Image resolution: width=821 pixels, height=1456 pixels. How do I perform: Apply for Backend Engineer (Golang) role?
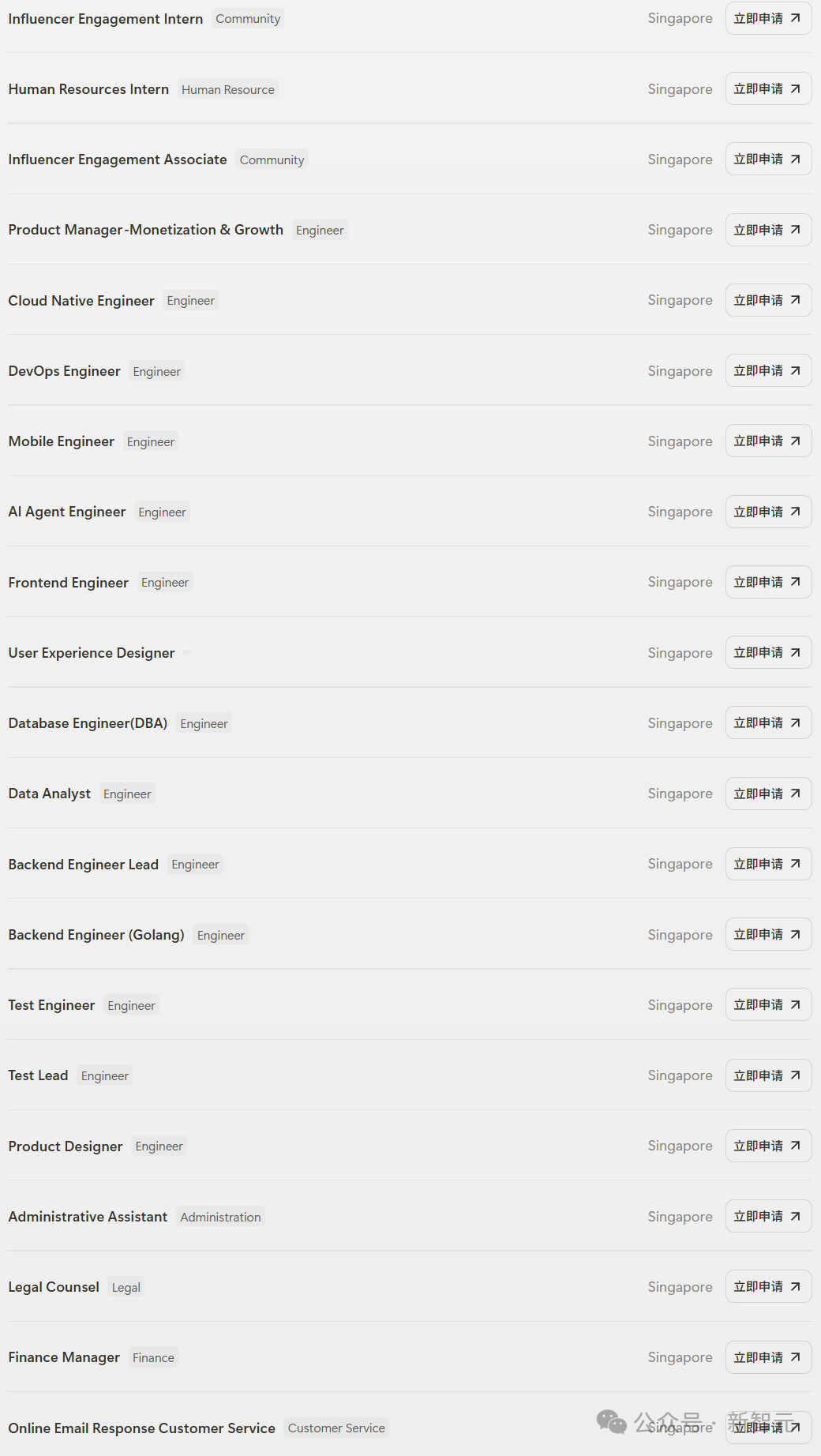(767, 935)
